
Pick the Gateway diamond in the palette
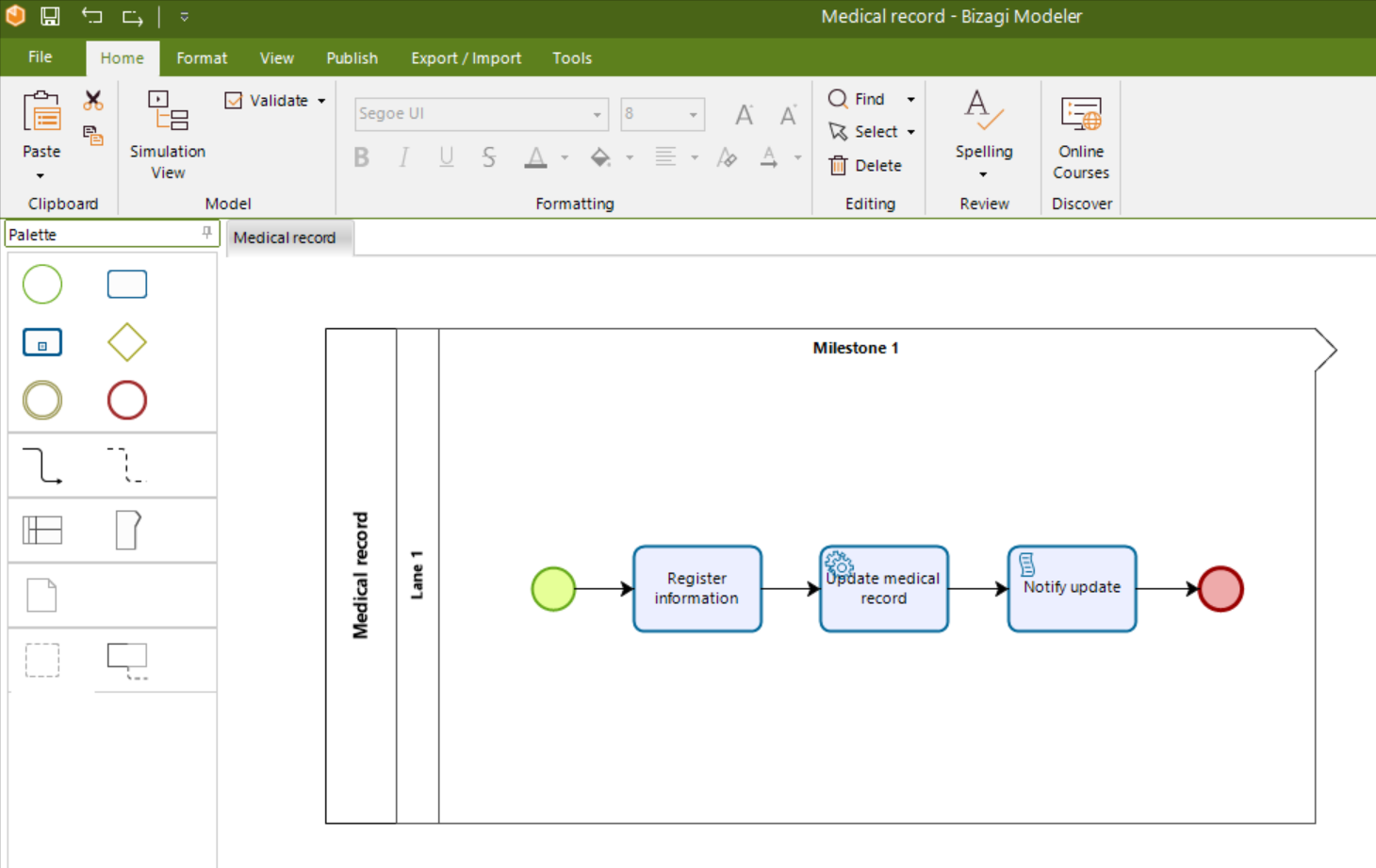[x=126, y=342]
